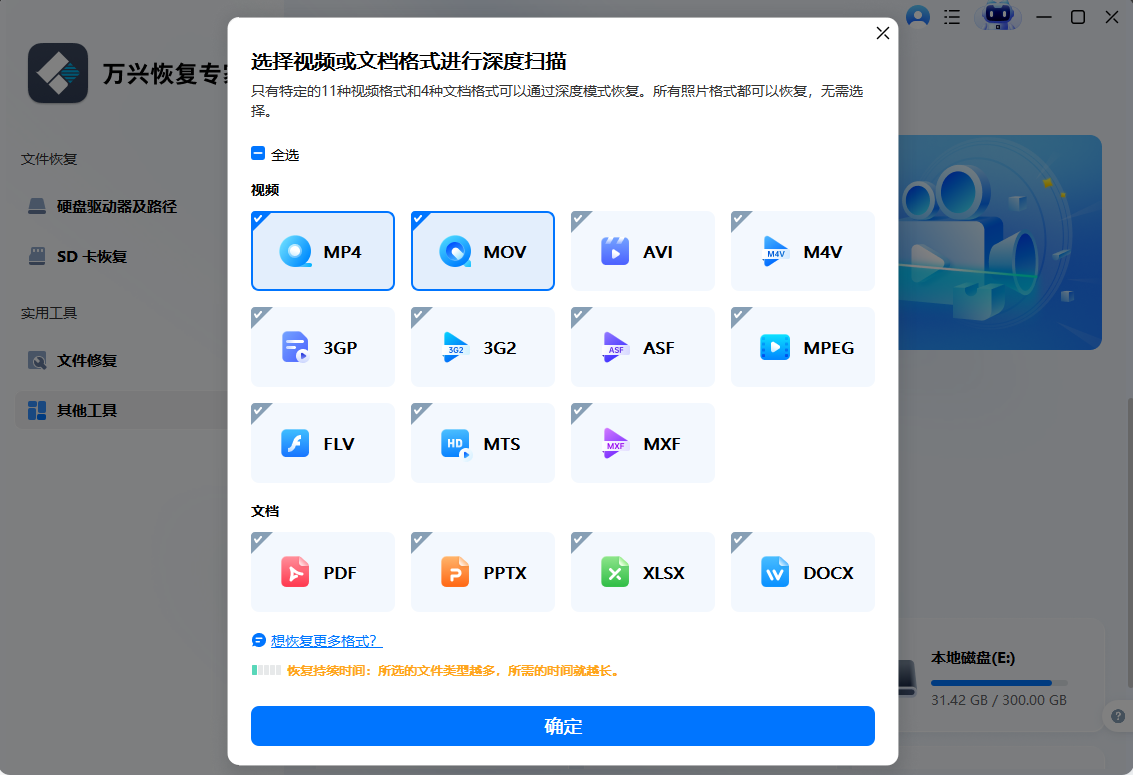Click the 确定 confirm button
Viewport: 1133px width, 775px height.
[x=562, y=726]
